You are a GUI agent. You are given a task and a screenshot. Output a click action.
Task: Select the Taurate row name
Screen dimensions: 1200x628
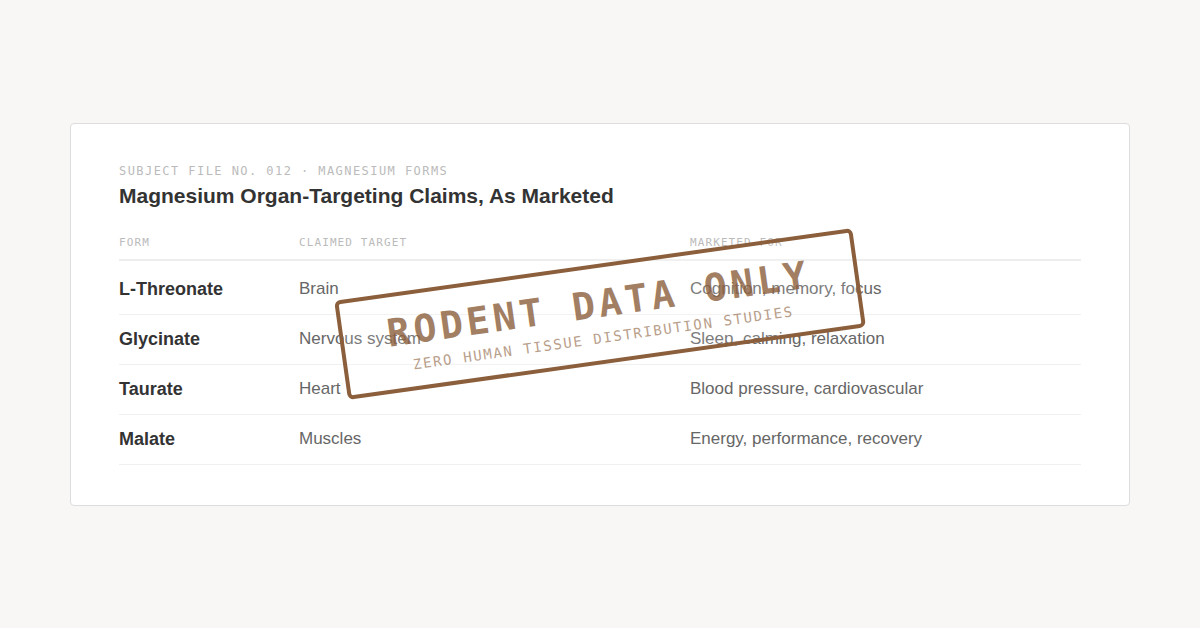(151, 389)
